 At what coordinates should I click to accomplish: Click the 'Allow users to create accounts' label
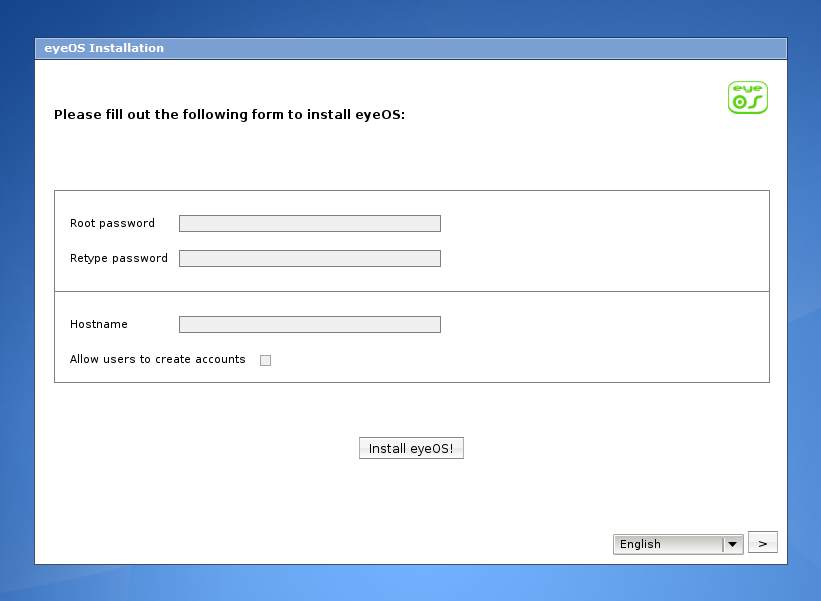(x=158, y=359)
